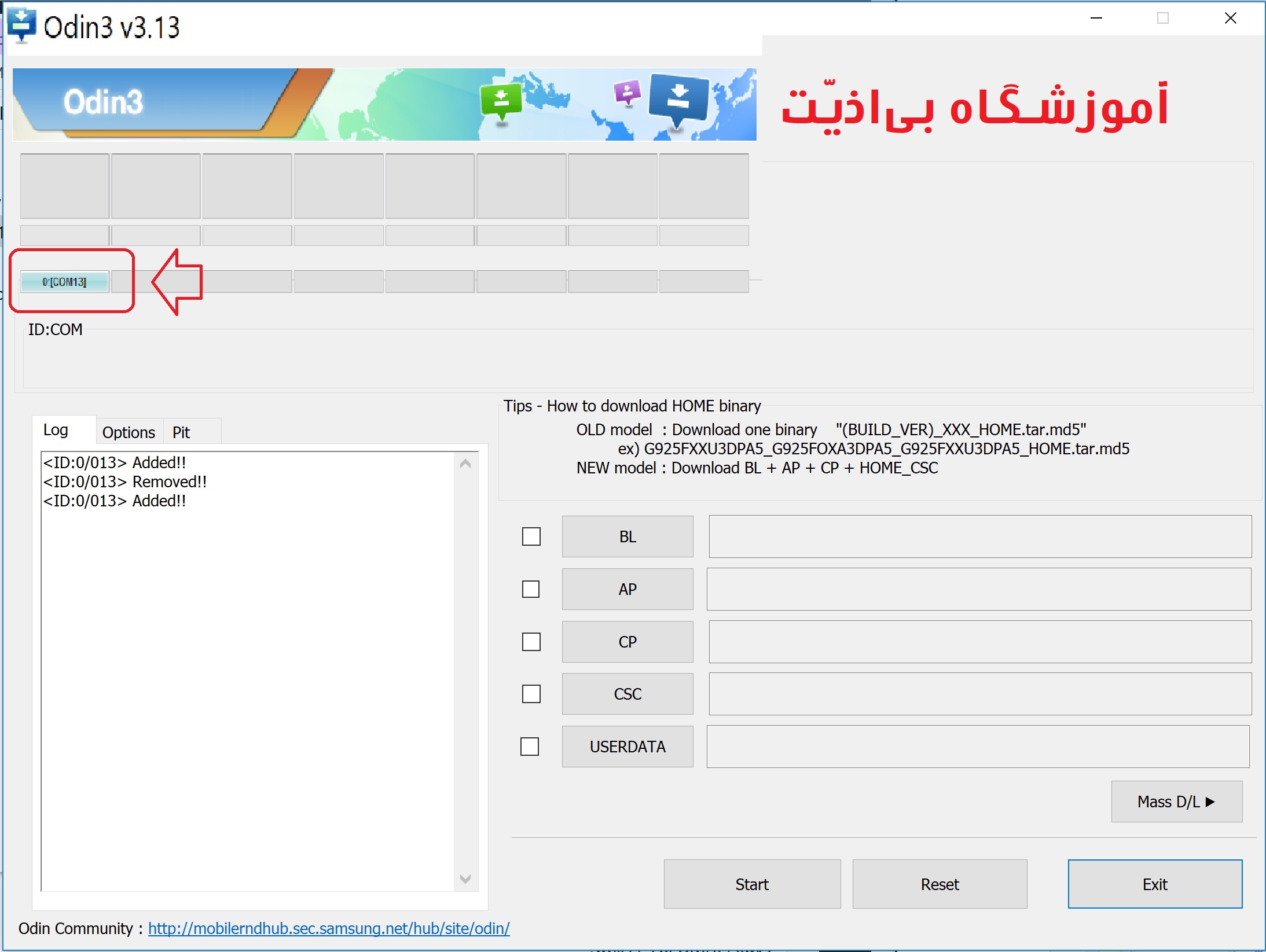Switch to the Options tab
The height and width of the screenshot is (952, 1266).
(x=129, y=432)
